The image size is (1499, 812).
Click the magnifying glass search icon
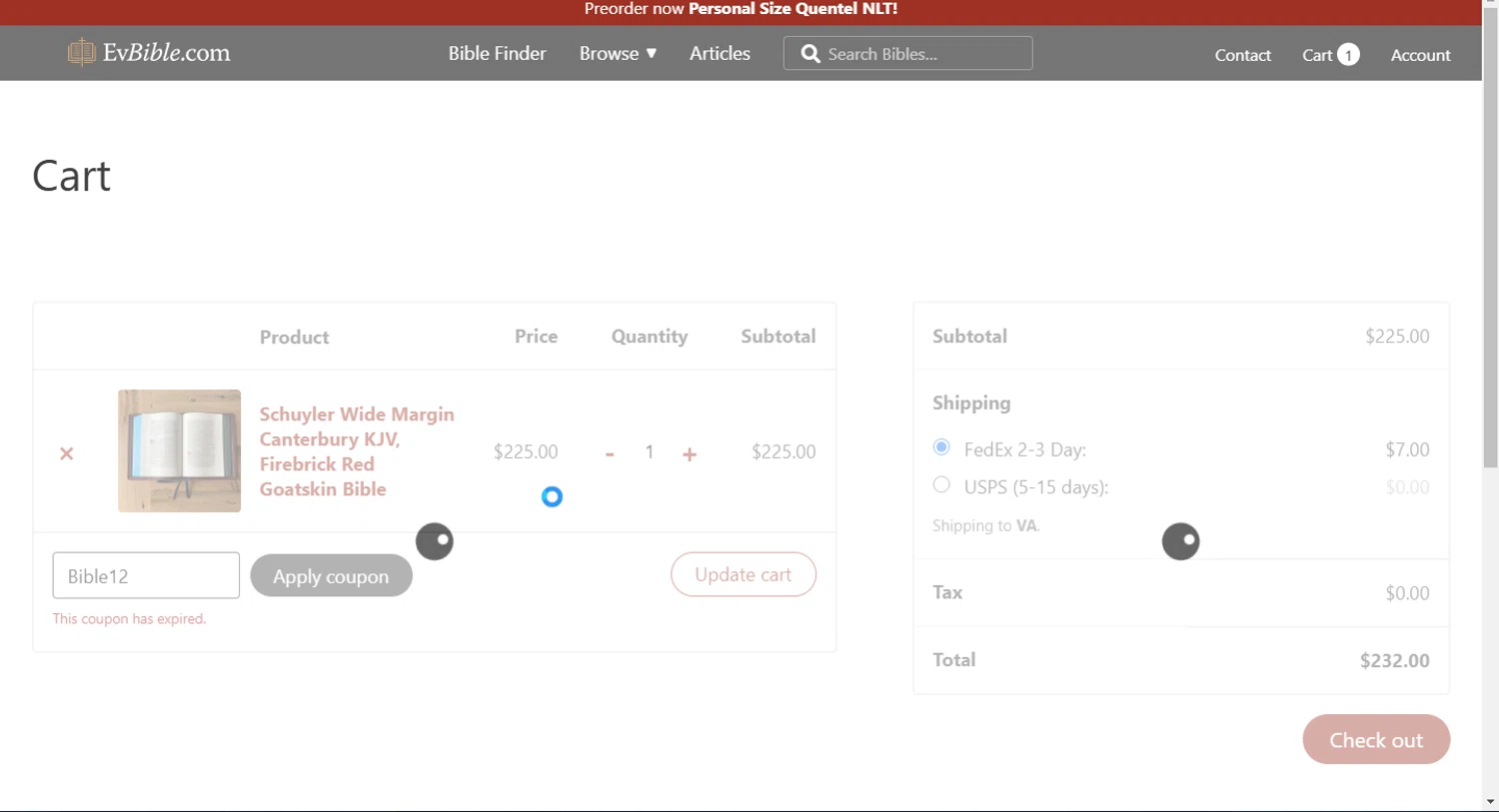(810, 54)
